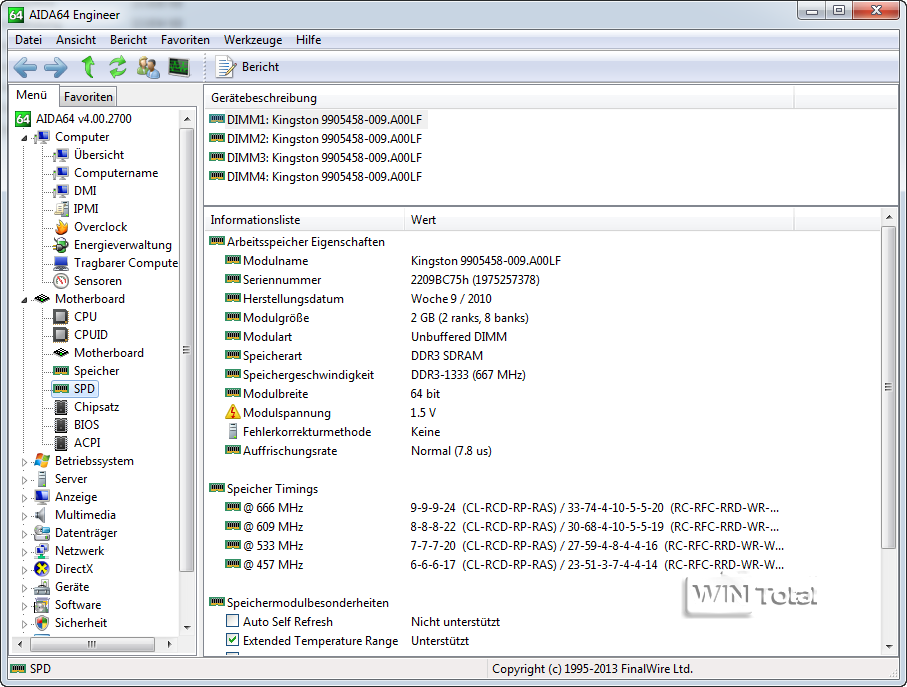This screenshot has height=687, width=907.
Task: Expand the Multimedia node
Action: (24, 515)
